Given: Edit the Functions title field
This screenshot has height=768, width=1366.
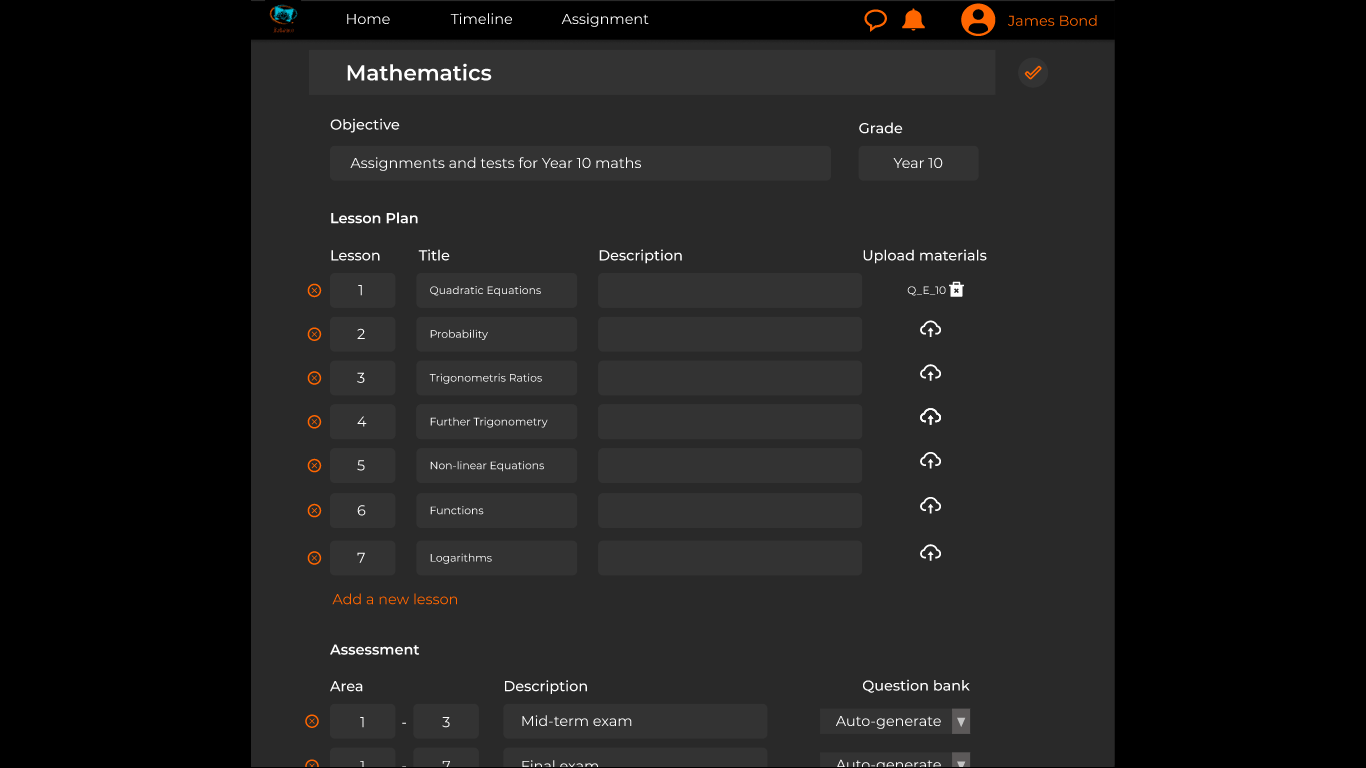Looking at the screenshot, I should coord(497,510).
